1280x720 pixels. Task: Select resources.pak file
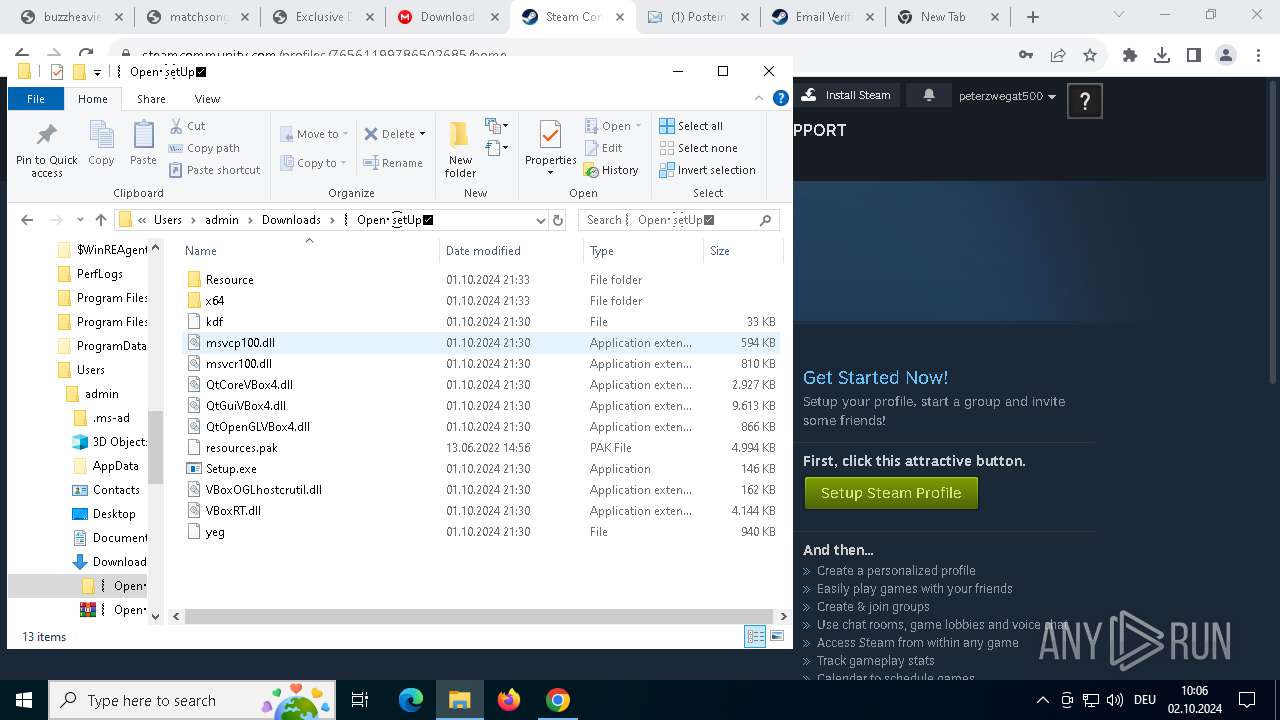coord(481,448)
